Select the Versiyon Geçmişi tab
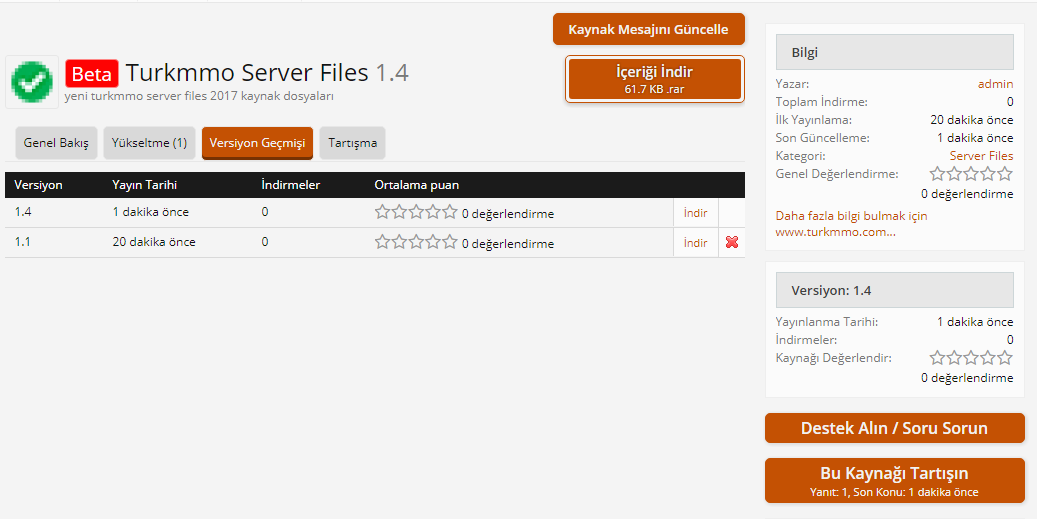The image size is (1037, 519). [257, 143]
